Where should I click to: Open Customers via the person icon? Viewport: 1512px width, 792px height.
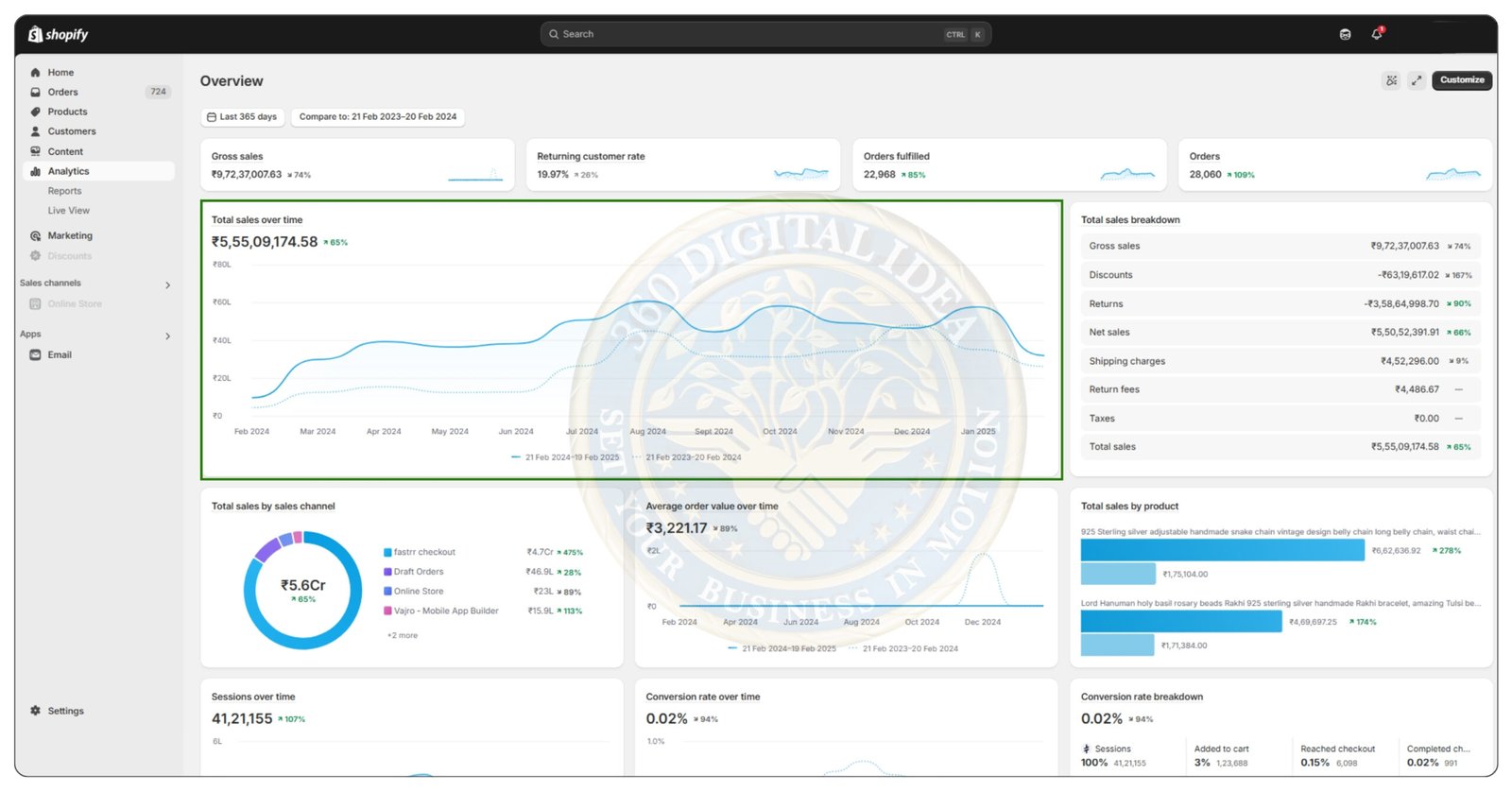(35, 132)
